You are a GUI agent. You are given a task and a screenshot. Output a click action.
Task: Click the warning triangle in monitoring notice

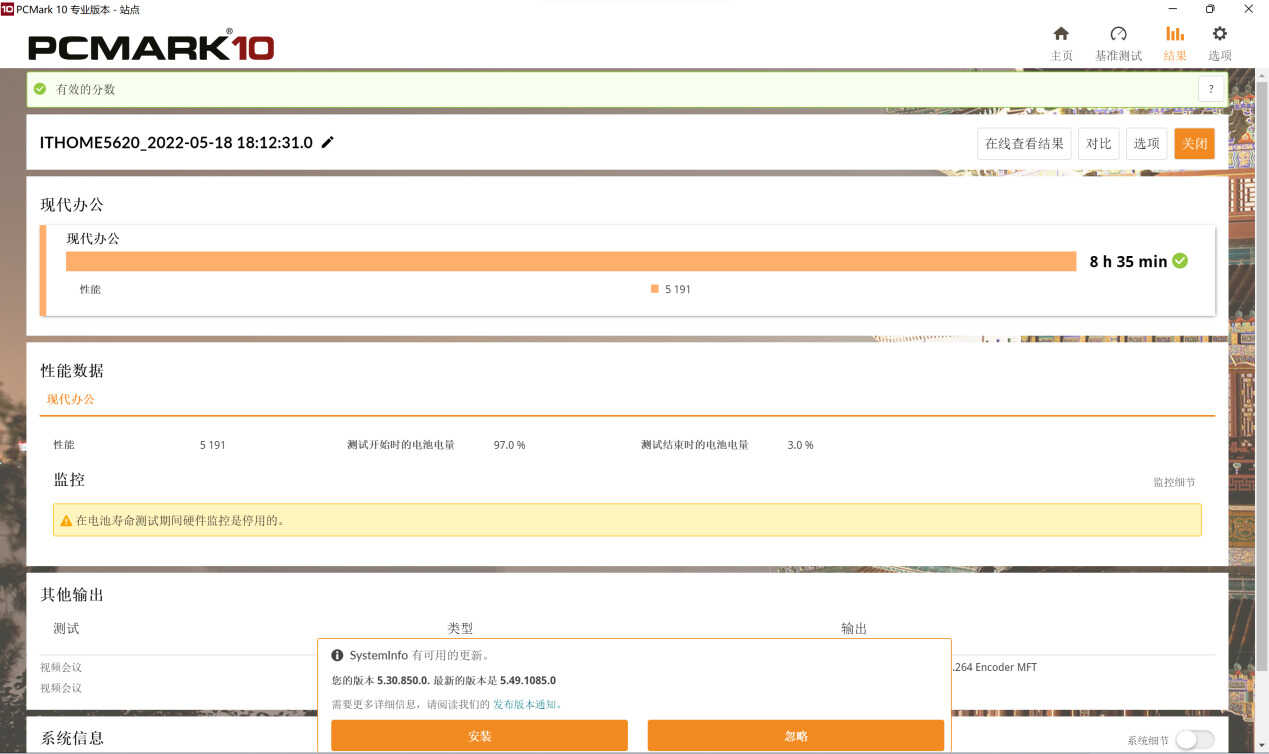point(66,521)
